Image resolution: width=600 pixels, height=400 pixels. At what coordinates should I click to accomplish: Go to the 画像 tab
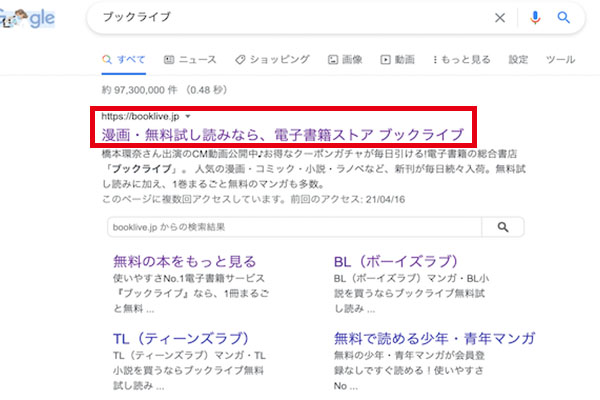[x=345, y=60]
